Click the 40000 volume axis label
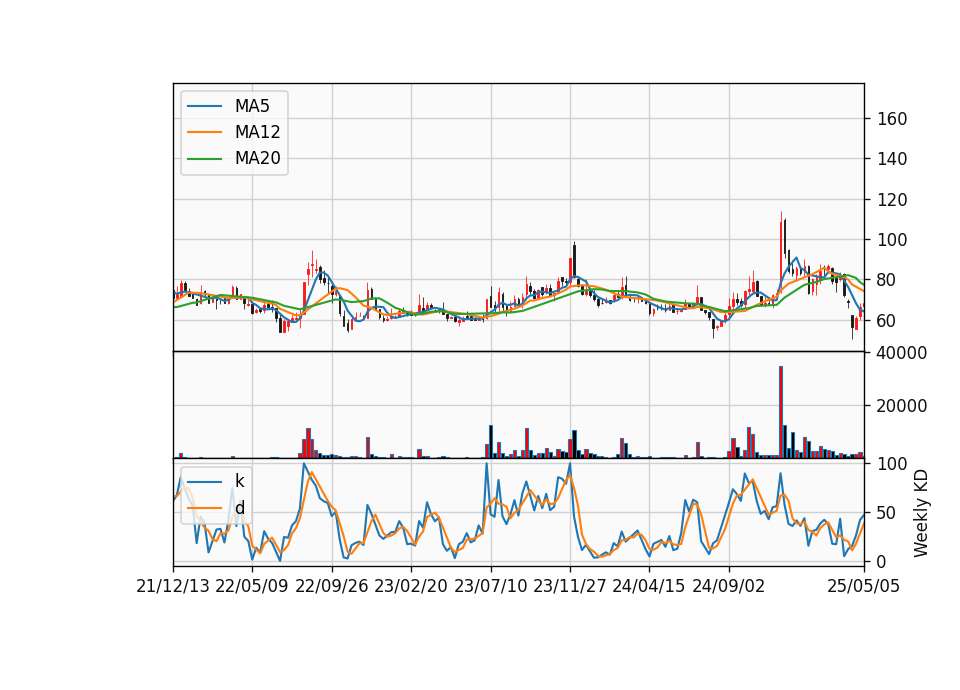This screenshot has width=960, height=690. click(902, 353)
